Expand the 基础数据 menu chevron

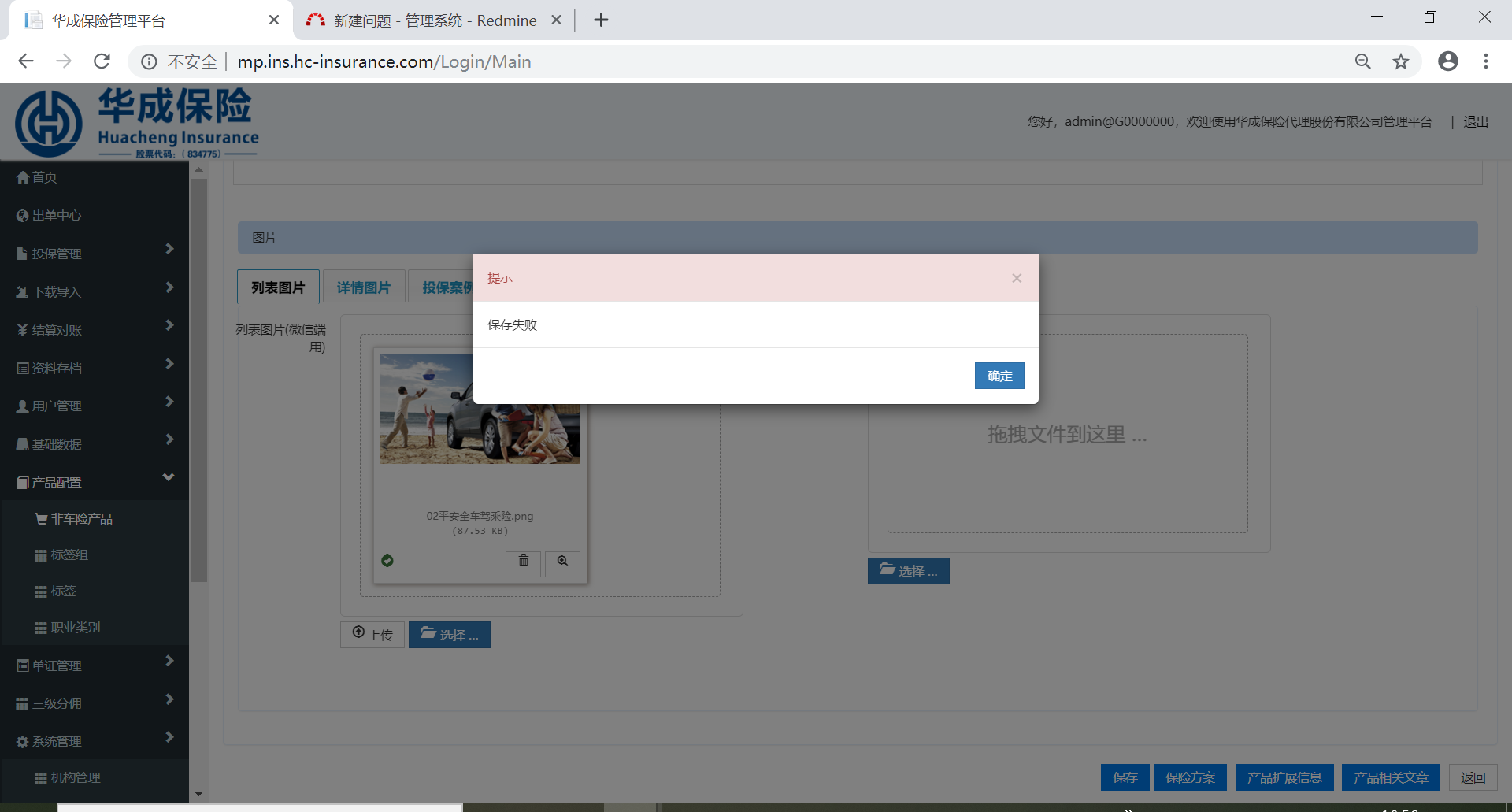click(x=169, y=439)
